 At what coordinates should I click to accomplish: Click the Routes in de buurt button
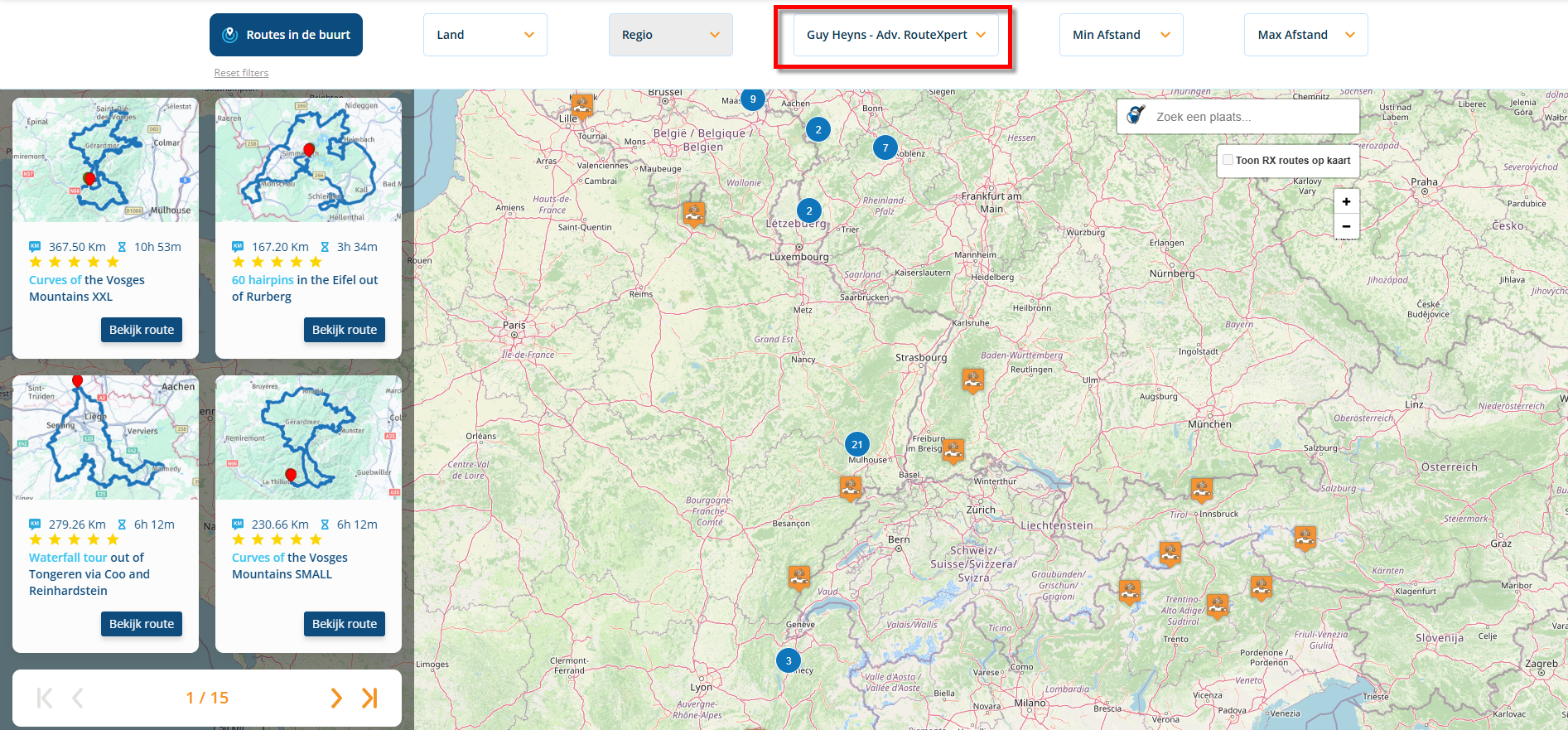pyautogui.click(x=286, y=35)
